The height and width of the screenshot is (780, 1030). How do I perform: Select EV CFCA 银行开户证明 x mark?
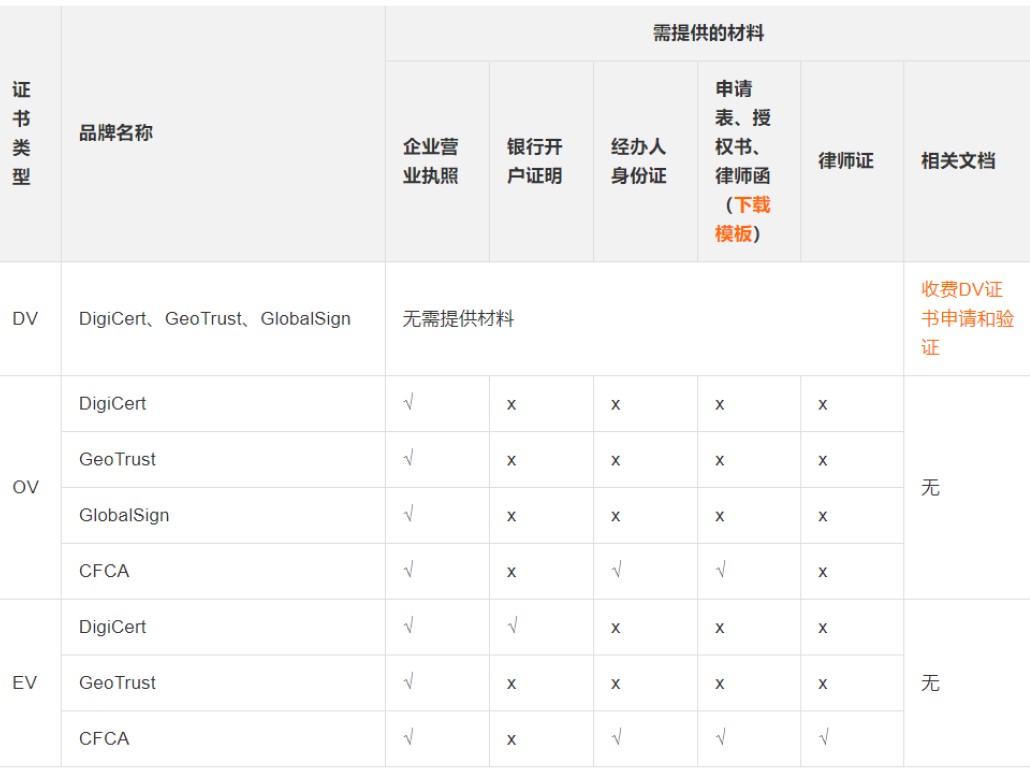511,740
